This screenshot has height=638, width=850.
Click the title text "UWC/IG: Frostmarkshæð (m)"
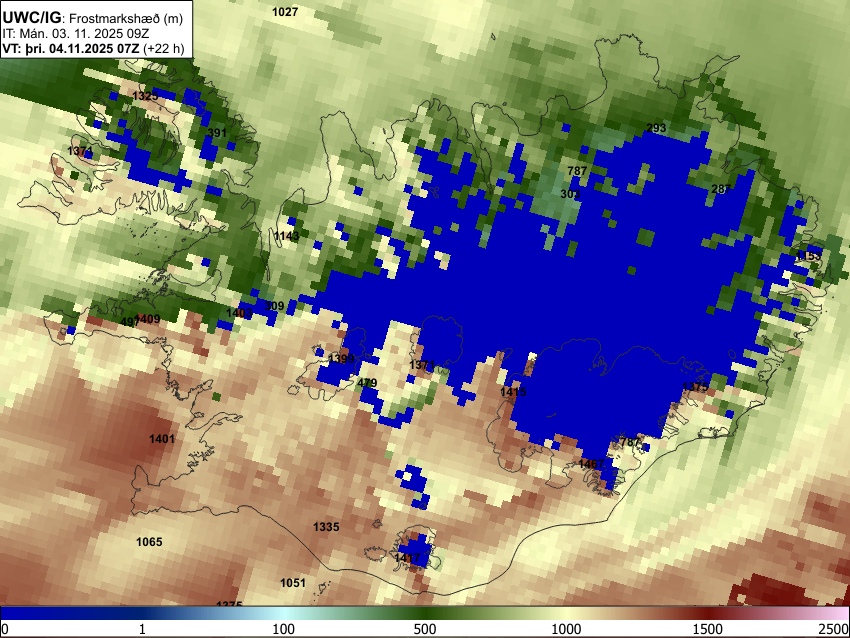coord(93,17)
